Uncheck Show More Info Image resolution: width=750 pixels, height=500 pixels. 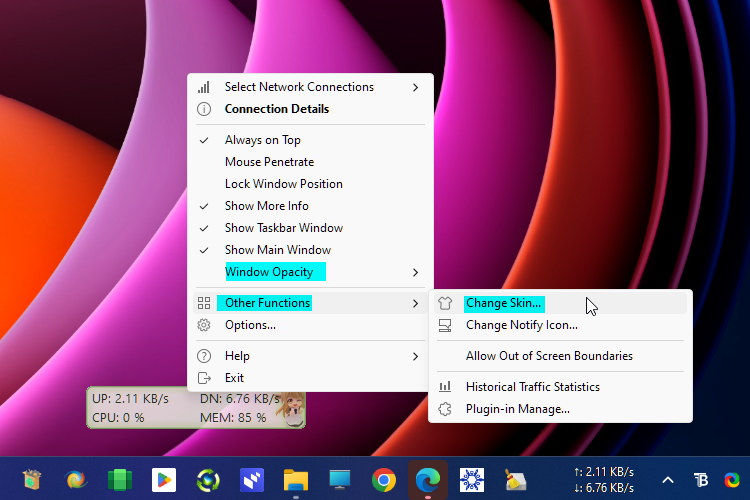[x=310, y=206]
